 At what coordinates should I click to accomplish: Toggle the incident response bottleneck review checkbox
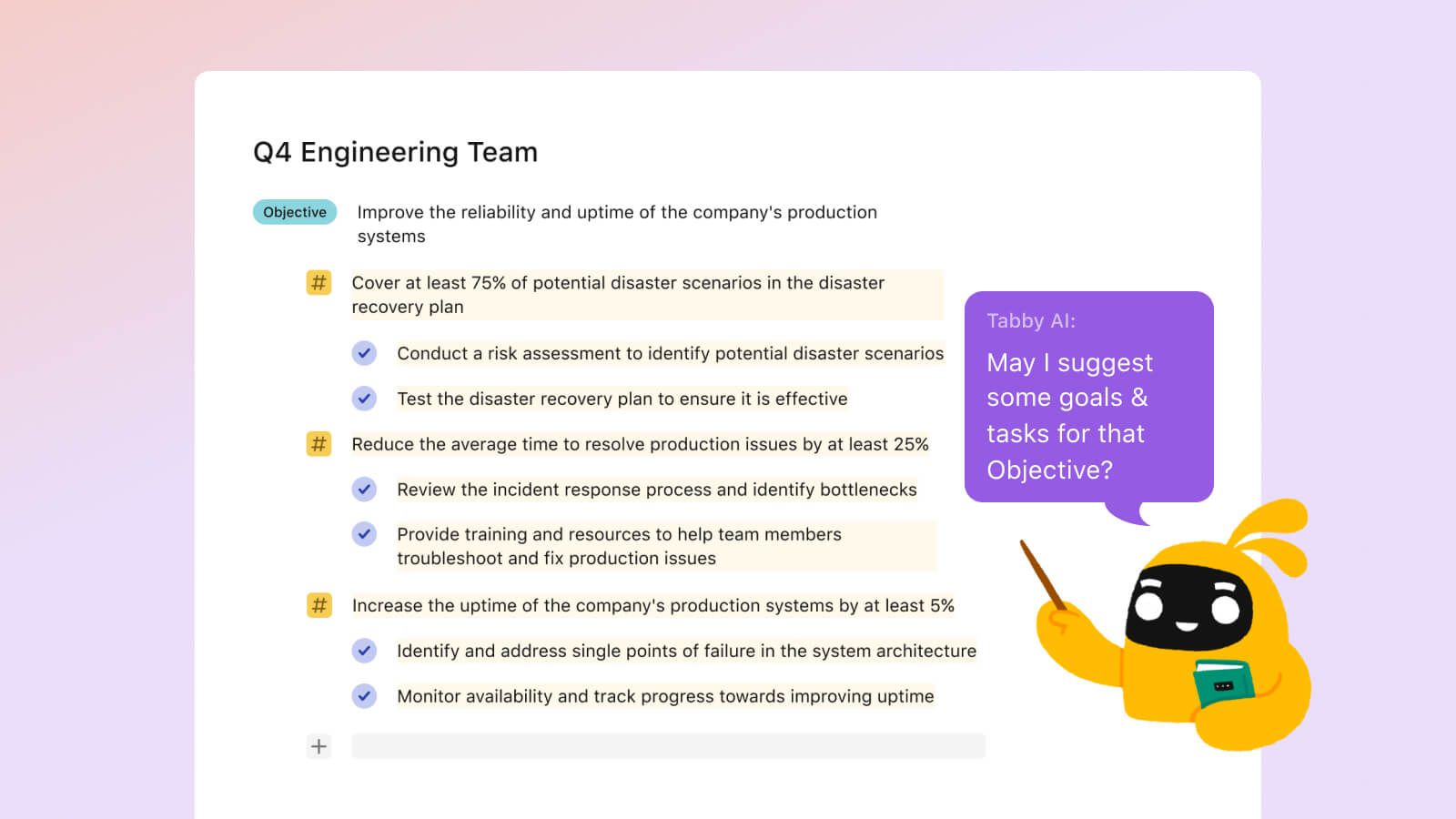click(x=365, y=490)
